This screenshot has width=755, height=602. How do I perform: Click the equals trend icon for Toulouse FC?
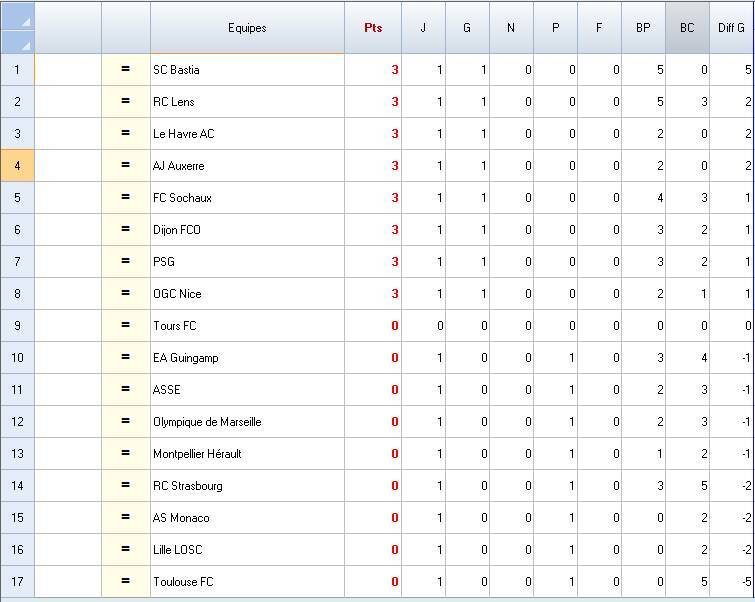pyautogui.click(x=126, y=582)
